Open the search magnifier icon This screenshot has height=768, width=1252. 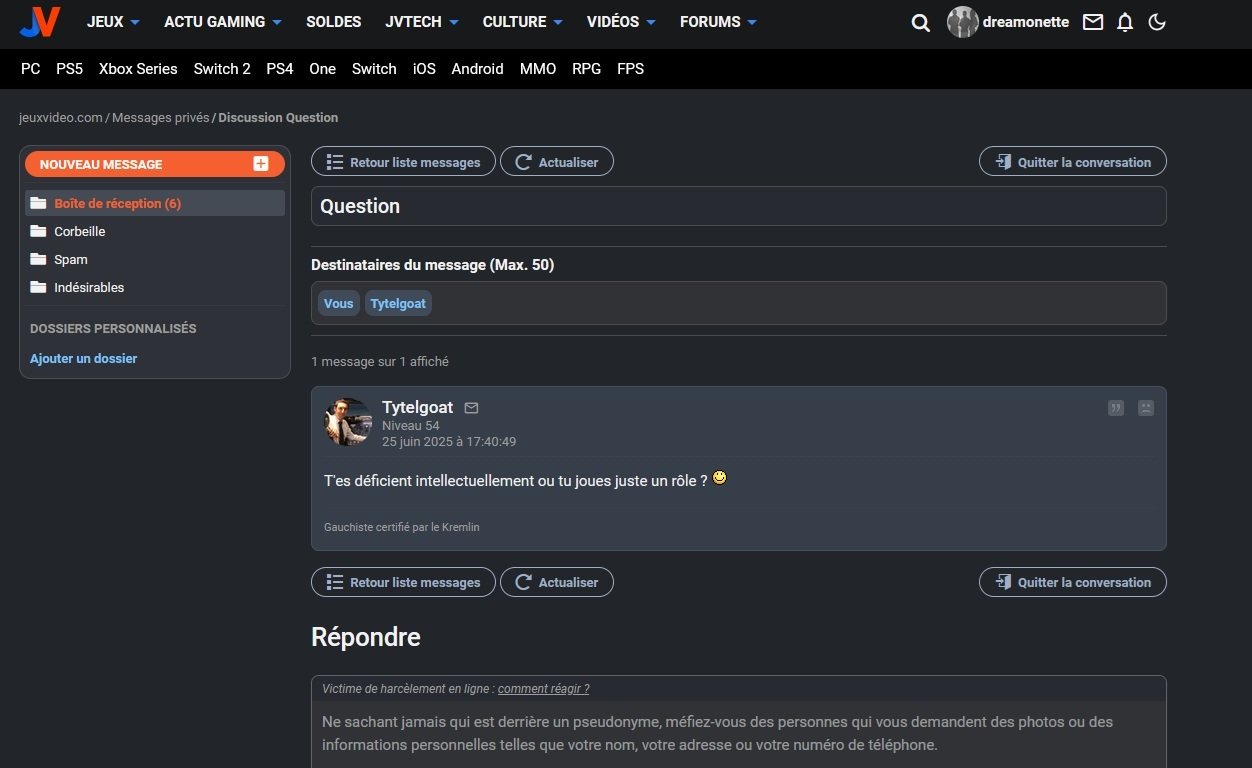[921, 22]
